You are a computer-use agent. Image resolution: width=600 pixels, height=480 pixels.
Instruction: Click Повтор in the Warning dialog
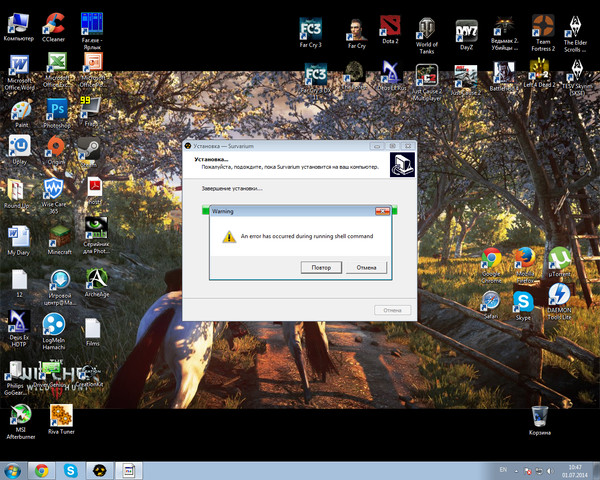(x=321, y=267)
